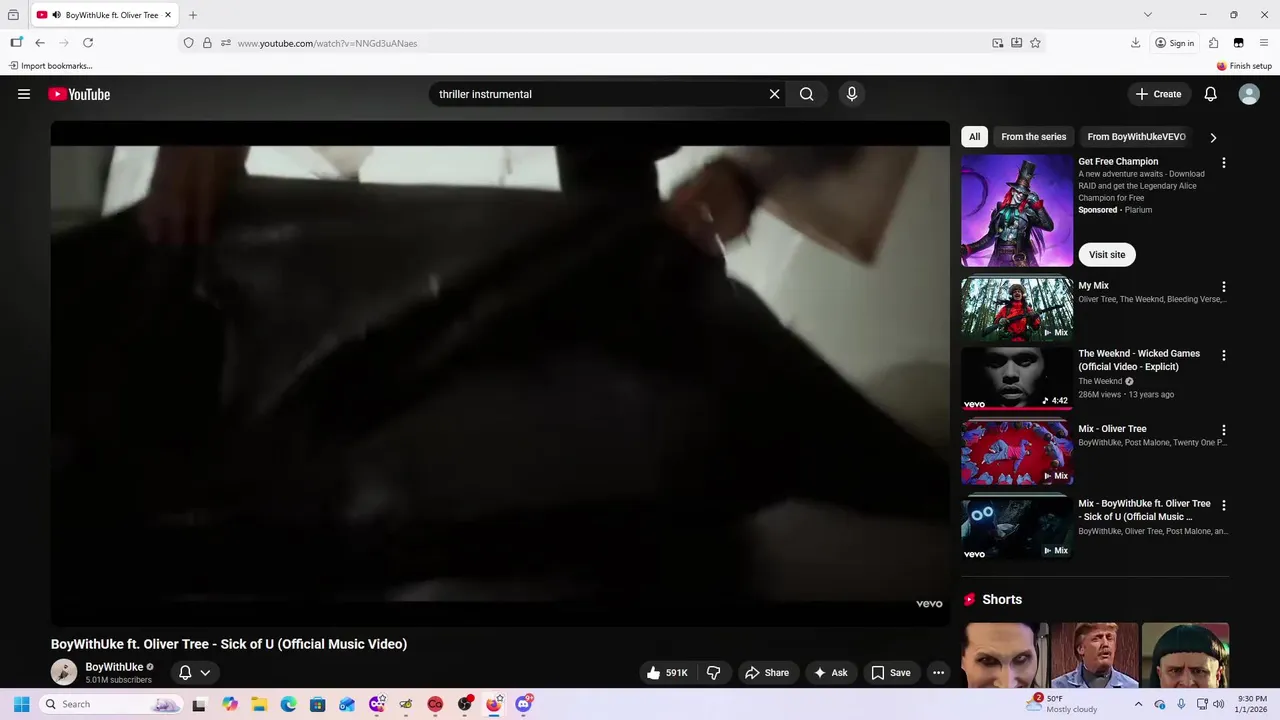Click the URL address field
The height and width of the screenshot is (720, 1280).
tap(610, 43)
